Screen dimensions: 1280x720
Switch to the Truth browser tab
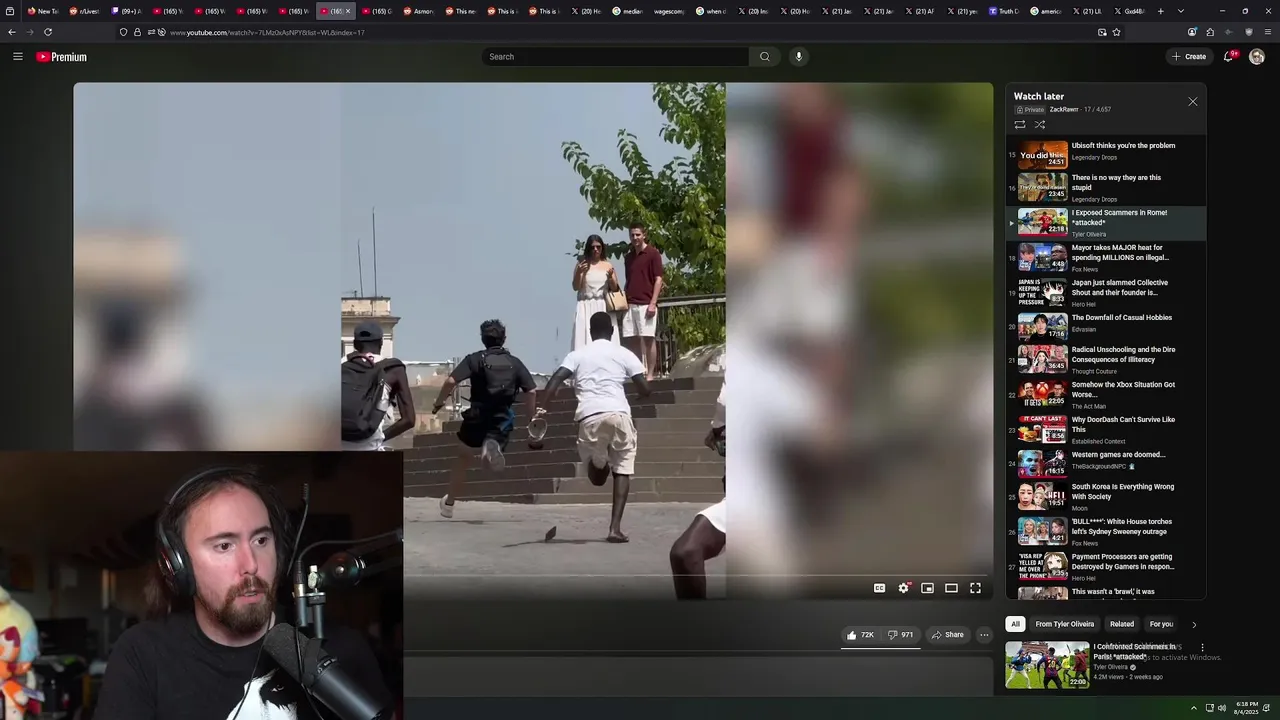1004,11
